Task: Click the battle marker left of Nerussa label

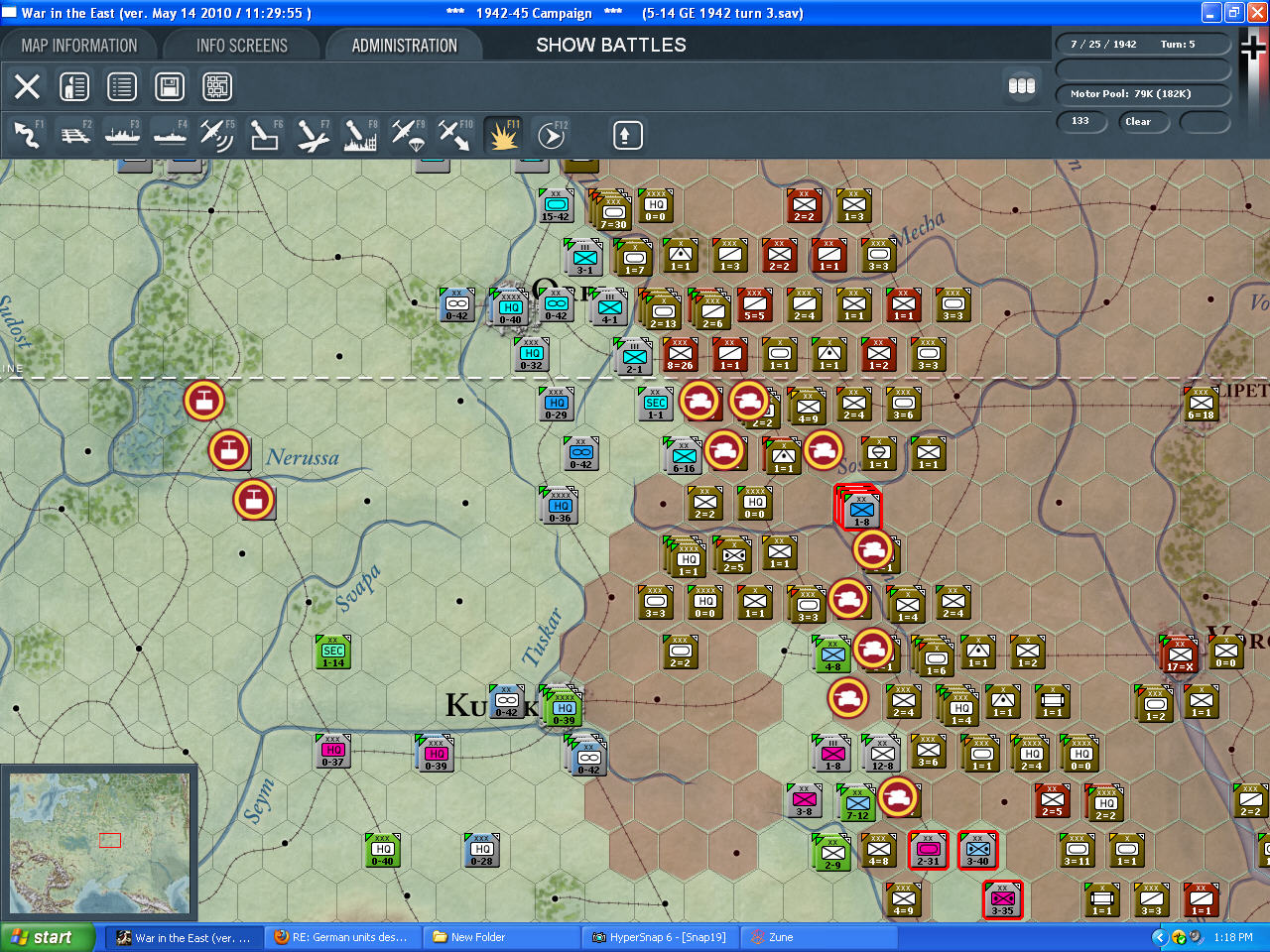Action: click(x=228, y=450)
